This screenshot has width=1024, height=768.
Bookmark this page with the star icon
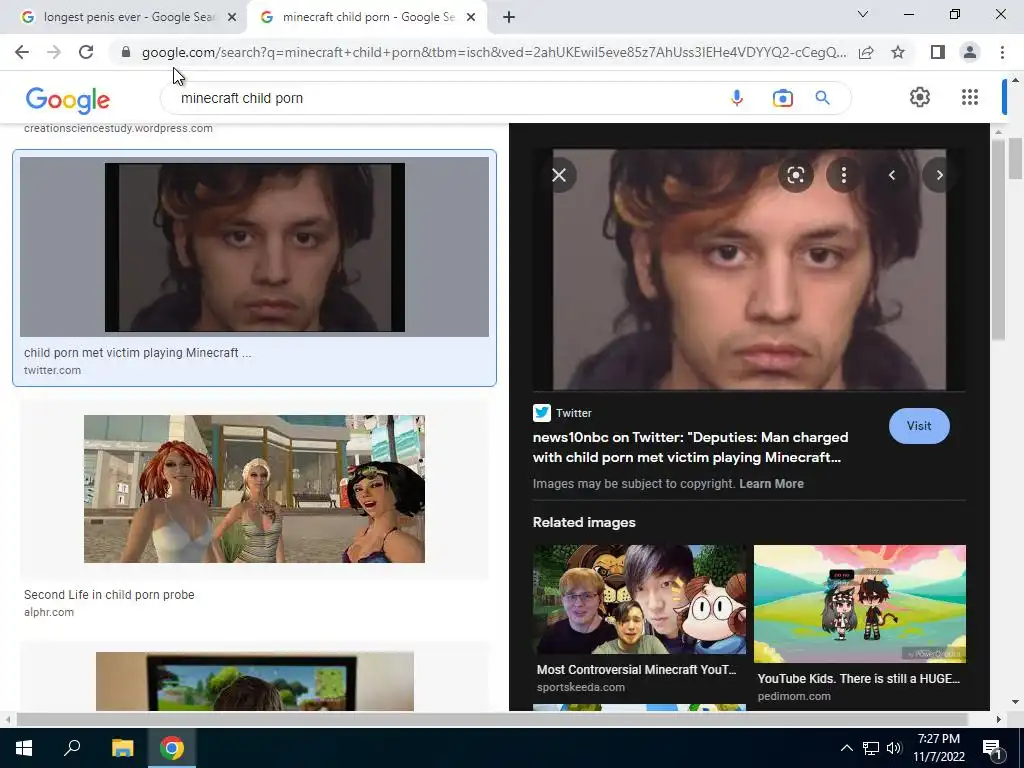(x=898, y=52)
